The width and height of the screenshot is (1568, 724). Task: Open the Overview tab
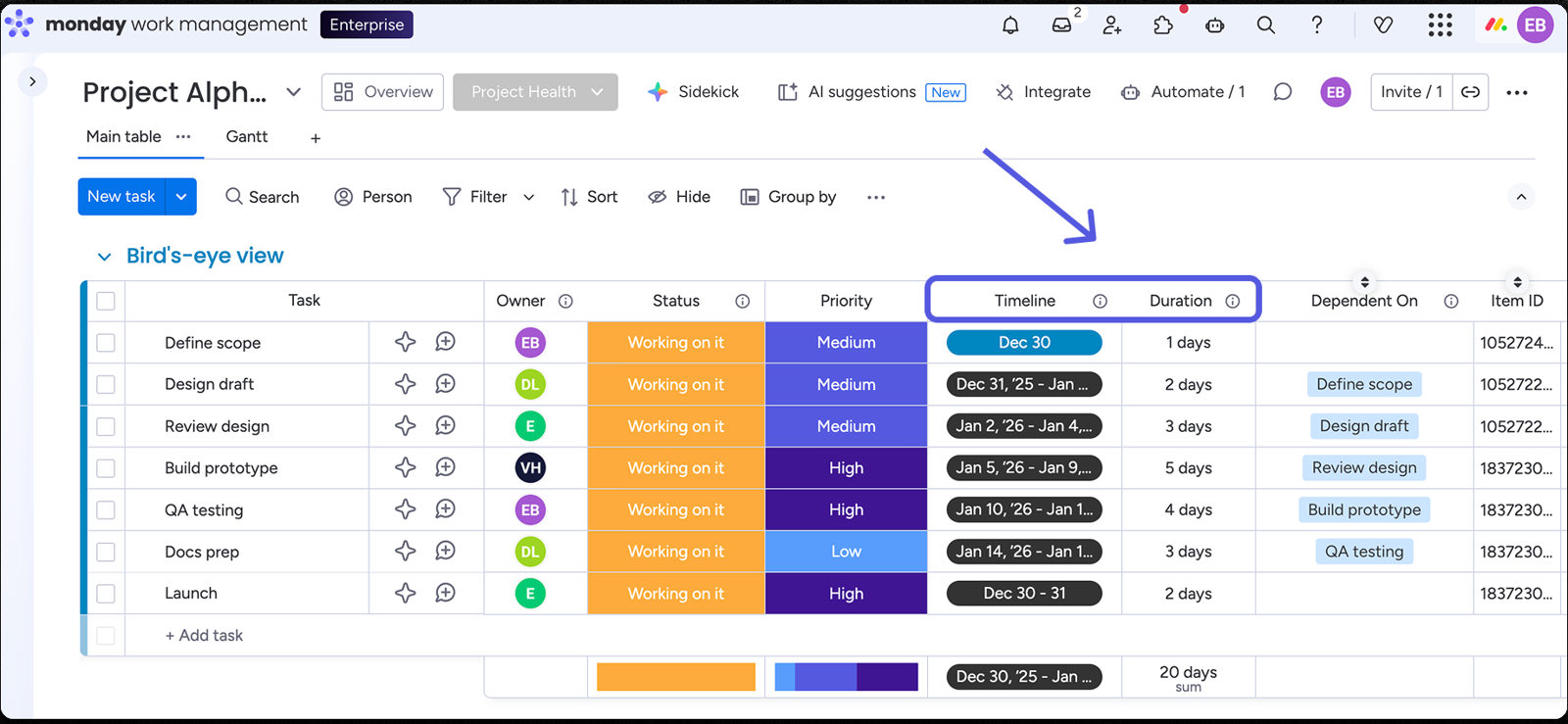click(x=383, y=92)
